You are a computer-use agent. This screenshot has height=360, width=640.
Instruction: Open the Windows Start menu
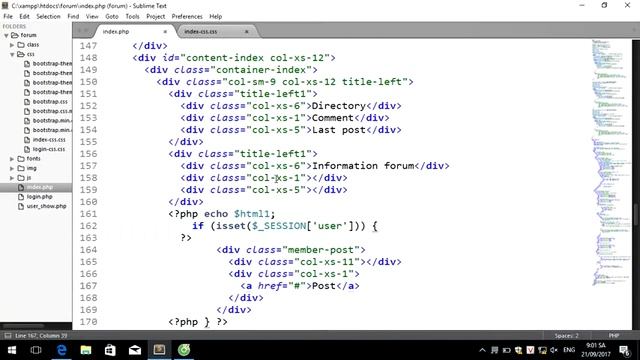(12, 350)
